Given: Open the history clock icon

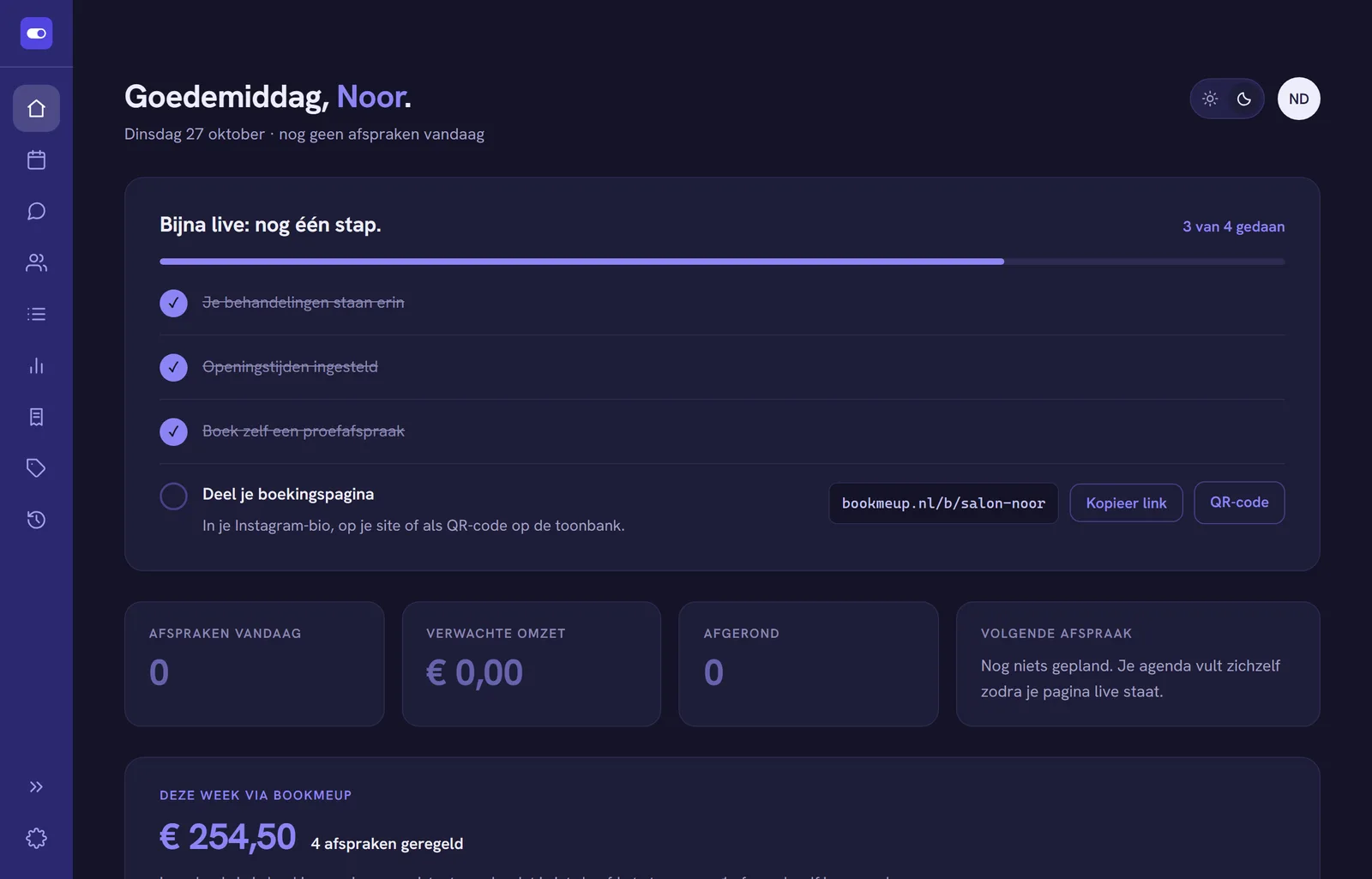Looking at the screenshot, I should pos(36,520).
